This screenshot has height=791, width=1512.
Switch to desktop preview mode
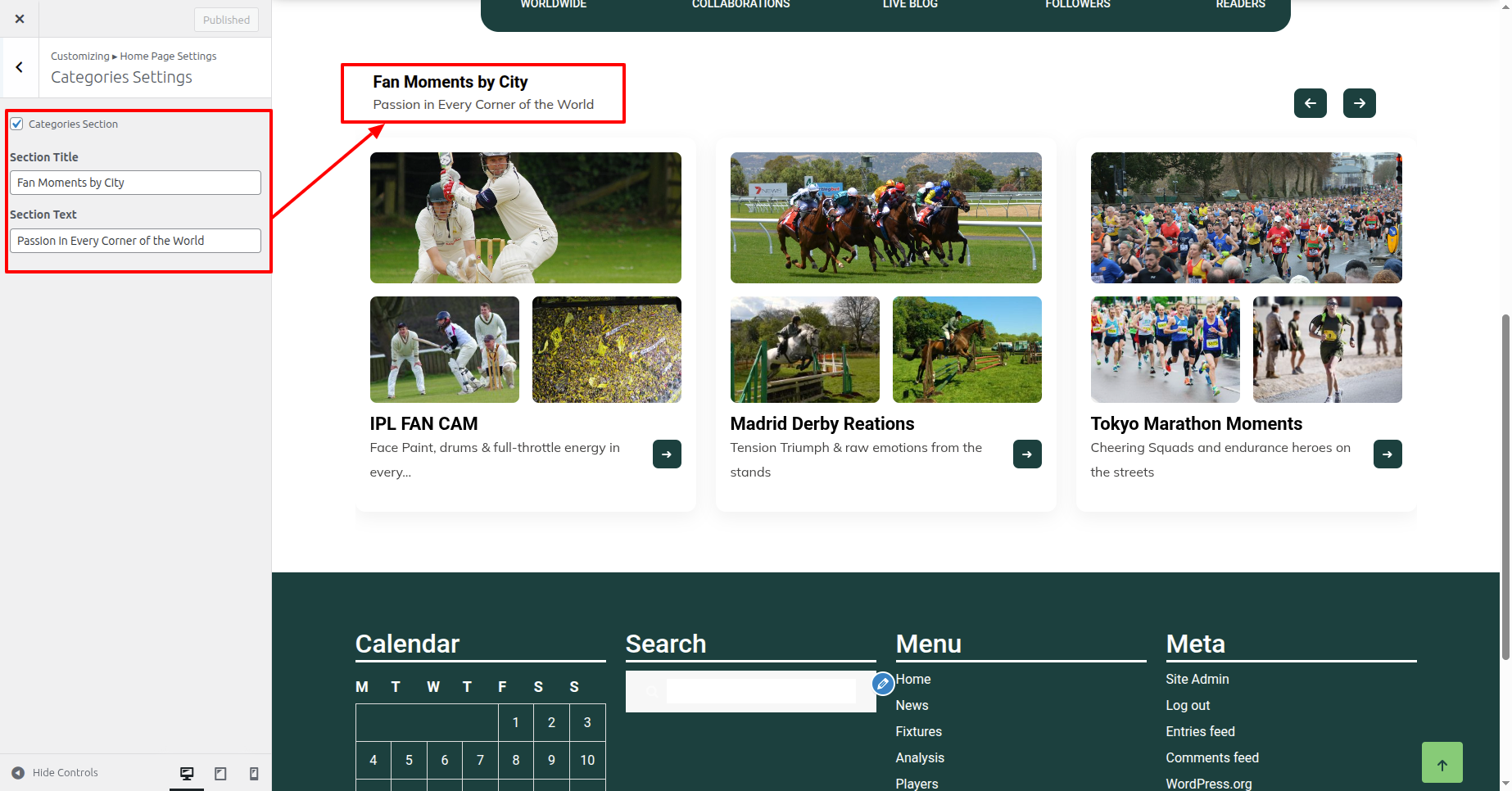[187, 773]
